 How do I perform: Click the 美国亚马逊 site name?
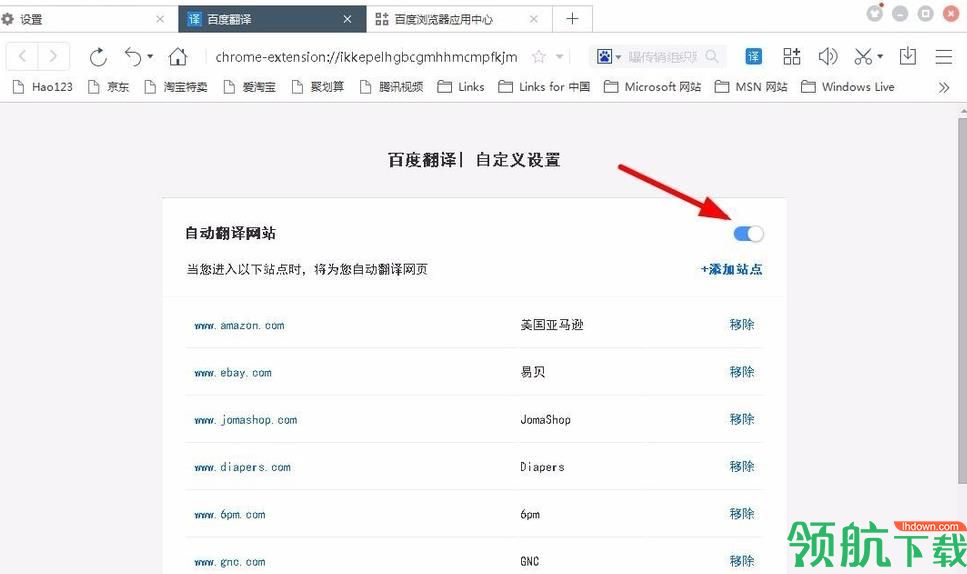click(x=552, y=325)
